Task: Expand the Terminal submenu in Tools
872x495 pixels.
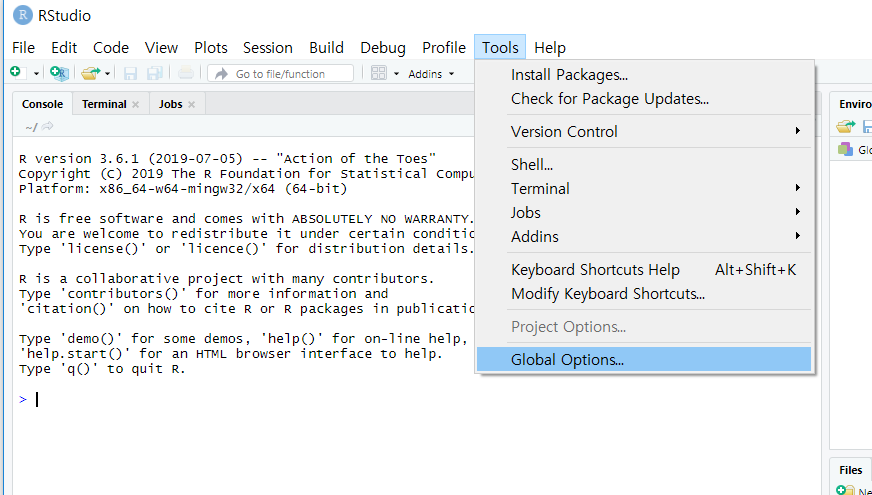Action: tap(644, 189)
